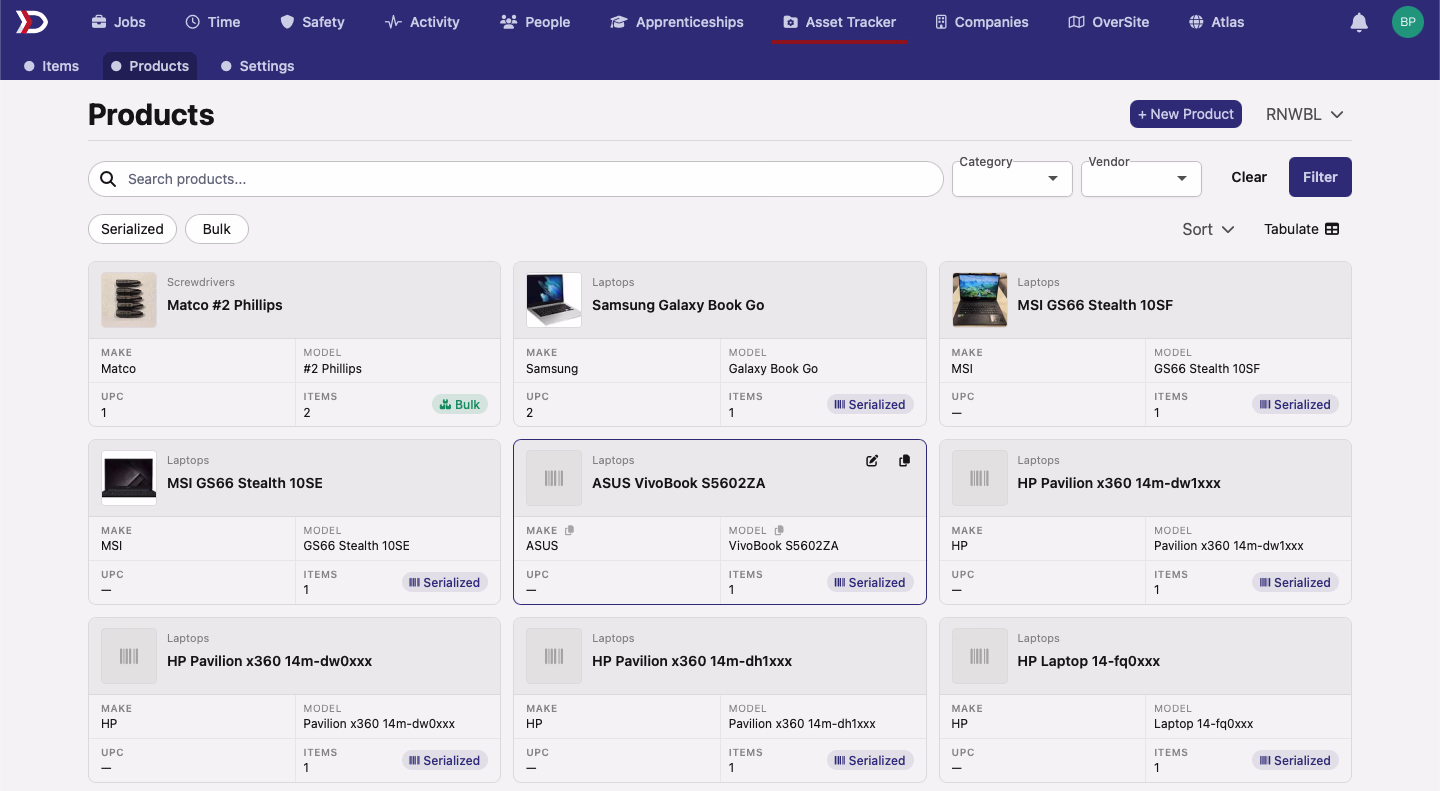Toggle the Serialized filter chip
Image resolution: width=1440 pixels, height=791 pixels.
click(132, 229)
